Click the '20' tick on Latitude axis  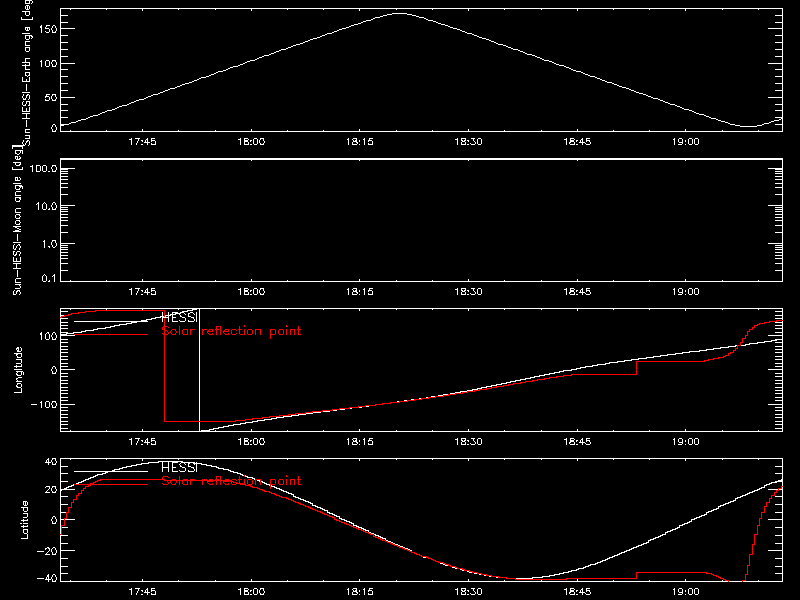pos(51,489)
